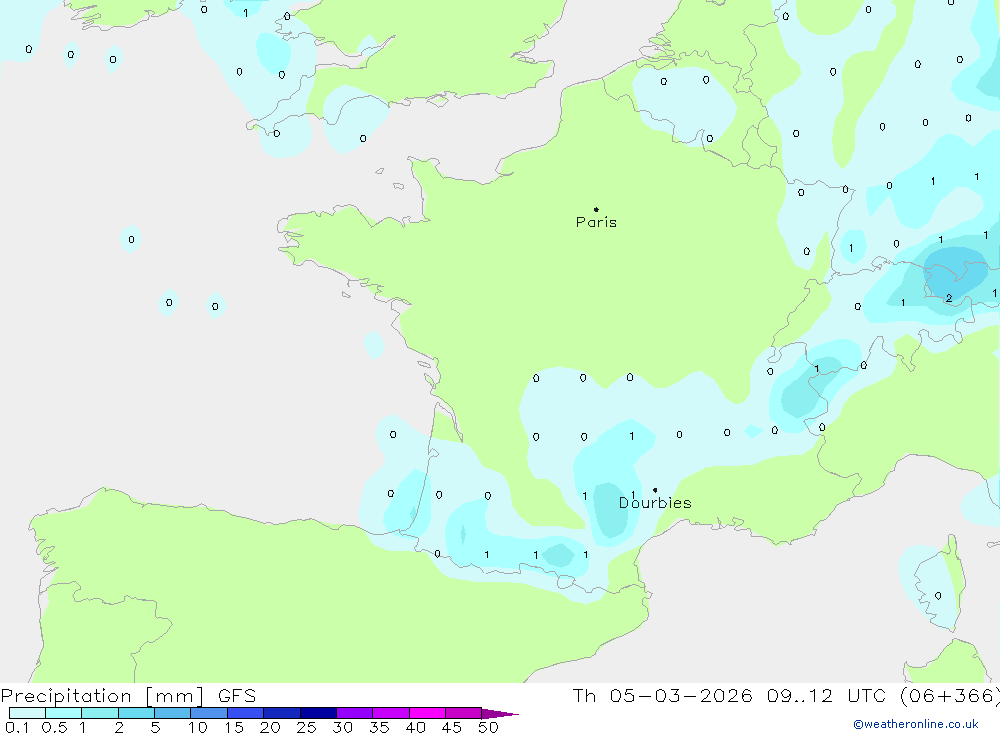Click the legend swatch between 20 and 25
This screenshot has height=733, width=1000.
282,713
